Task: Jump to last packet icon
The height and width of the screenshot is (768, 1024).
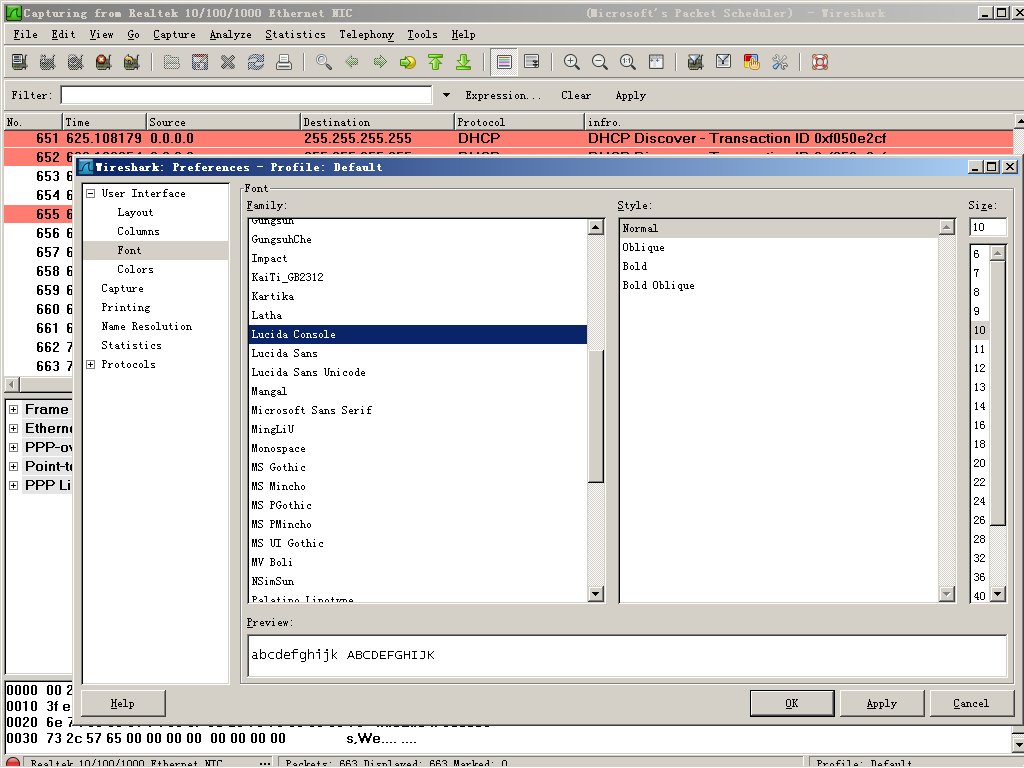Action: (x=464, y=62)
